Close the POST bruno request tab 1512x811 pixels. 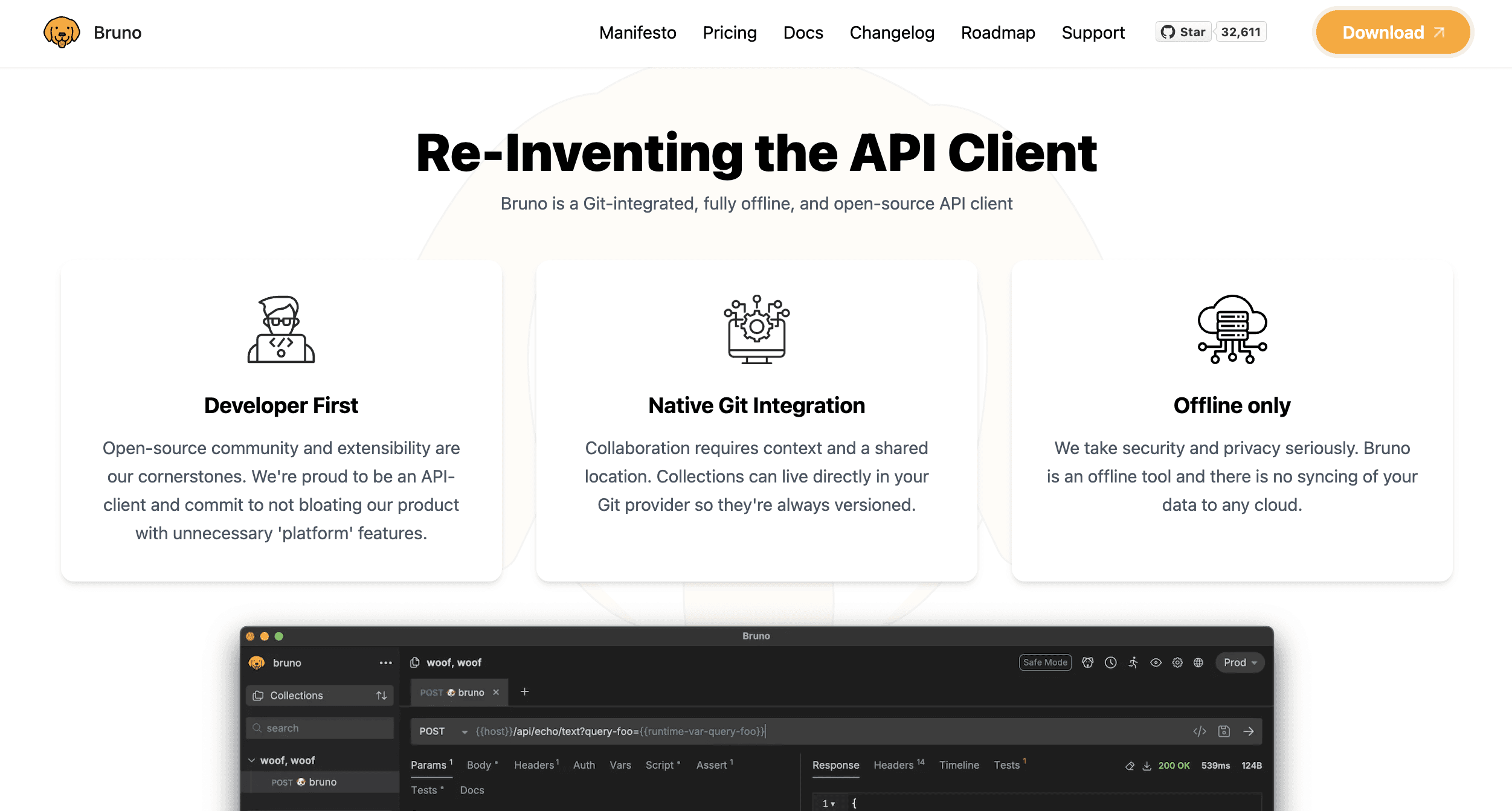(496, 692)
